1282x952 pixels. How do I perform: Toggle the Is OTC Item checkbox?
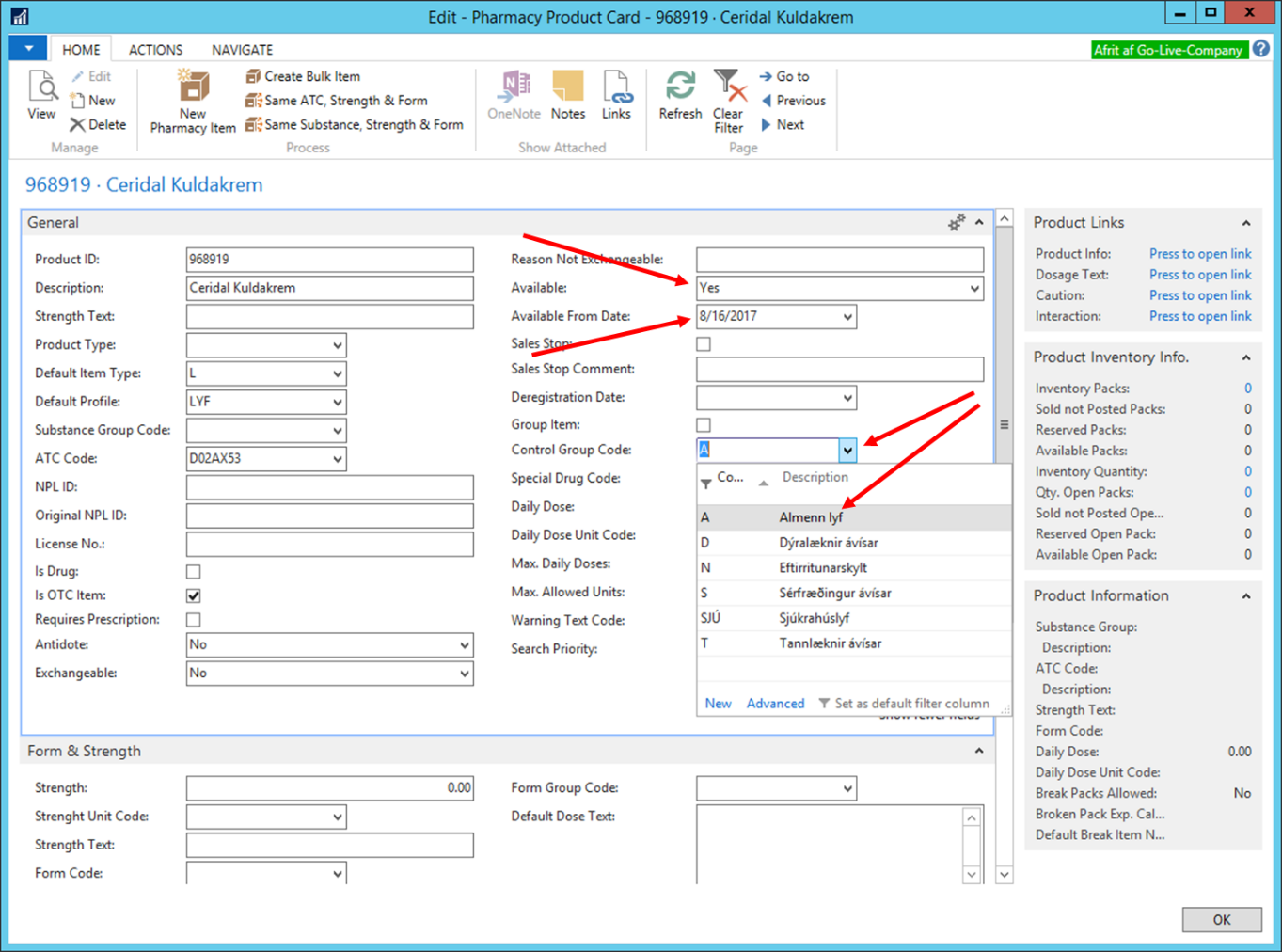194,595
